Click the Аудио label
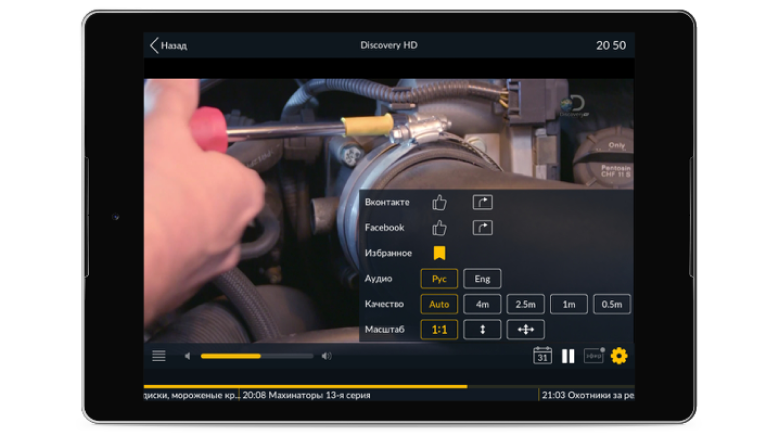Viewport: 778px width, 438px height. click(378, 279)
